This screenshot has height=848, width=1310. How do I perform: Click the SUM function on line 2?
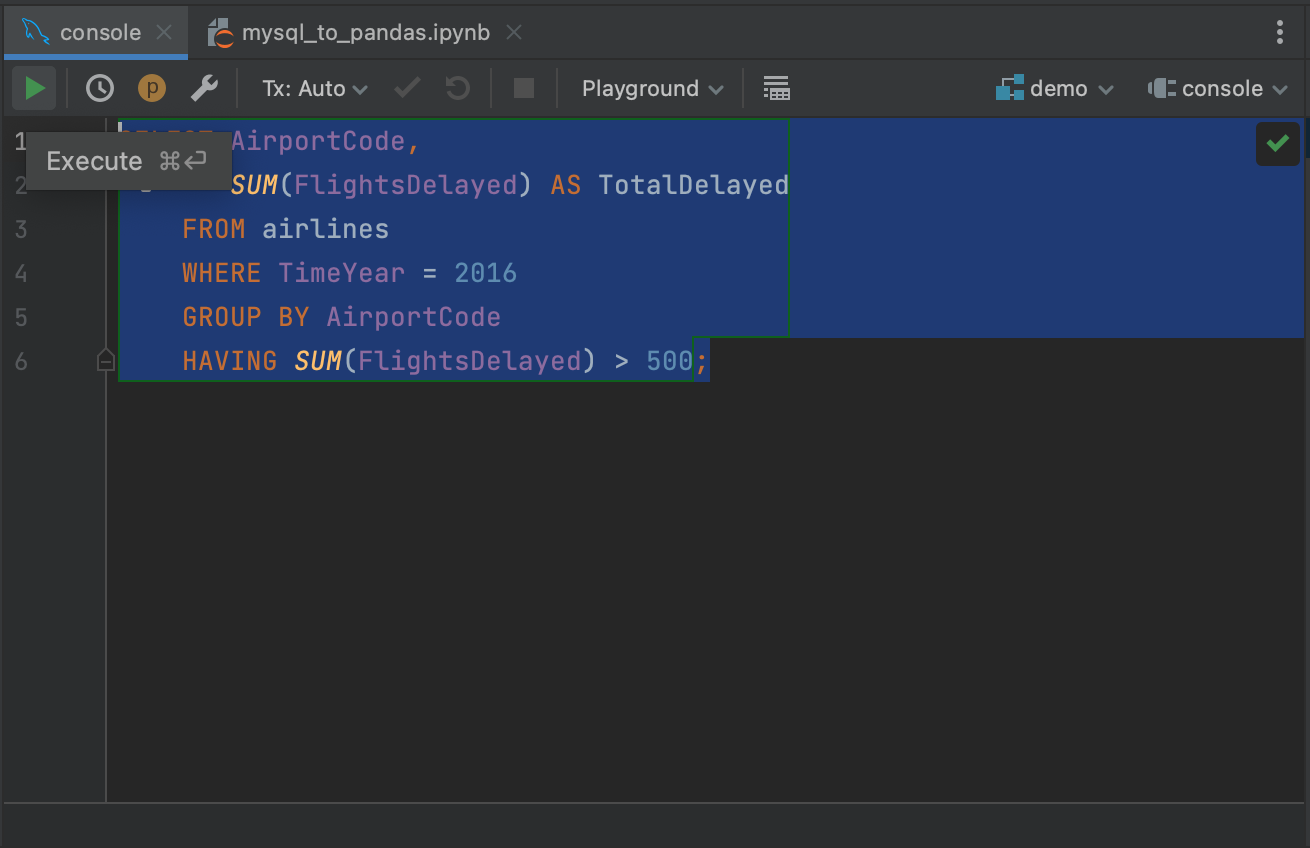254,185
